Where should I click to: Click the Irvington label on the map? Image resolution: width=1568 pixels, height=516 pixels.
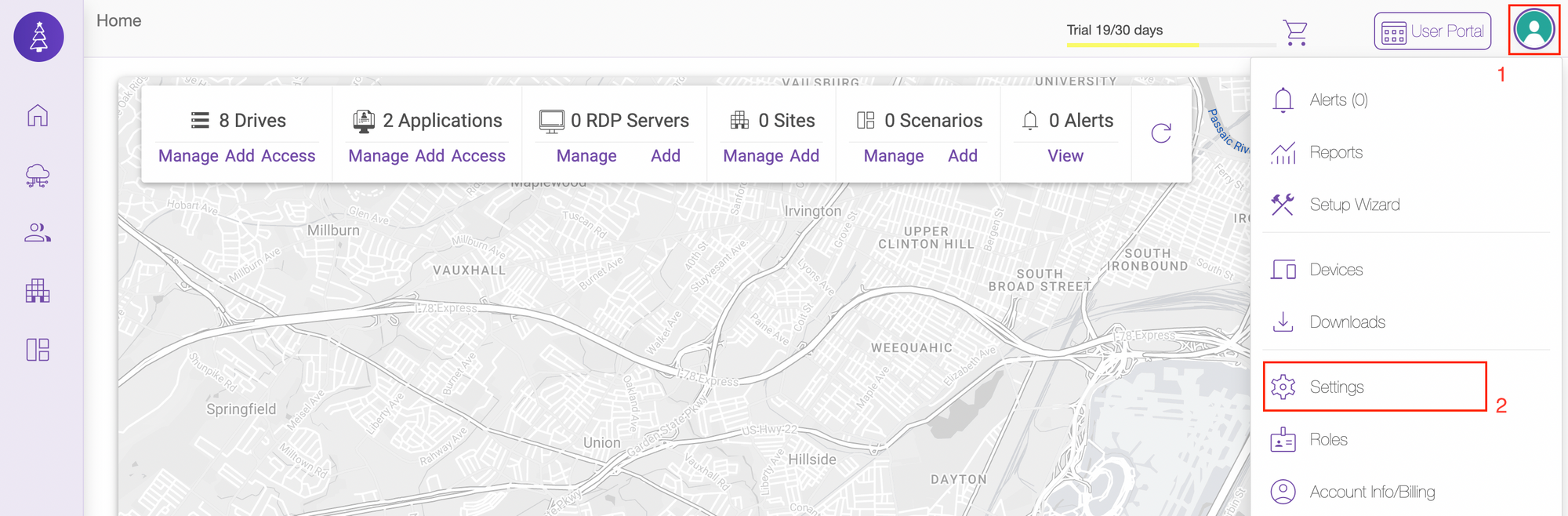tap(813, 211)
